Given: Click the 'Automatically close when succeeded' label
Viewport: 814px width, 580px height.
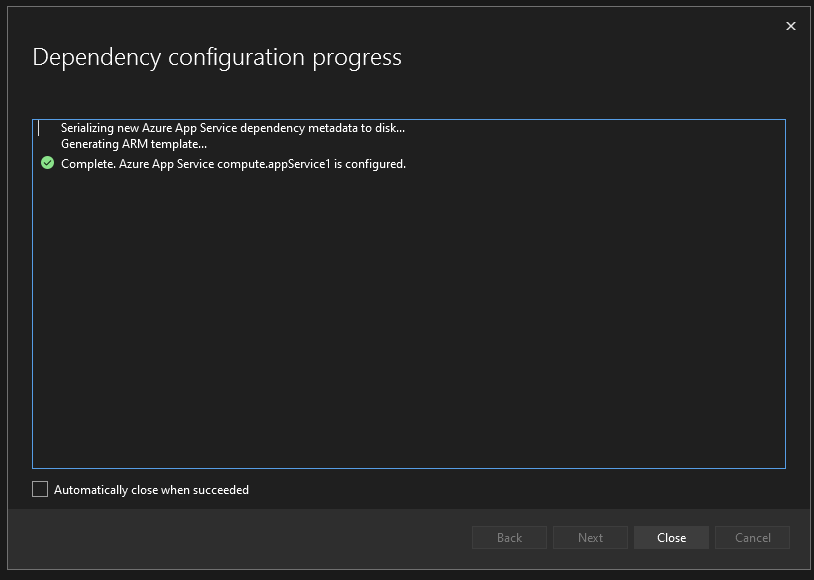Looking at the screenshot, I should (151, 490).
